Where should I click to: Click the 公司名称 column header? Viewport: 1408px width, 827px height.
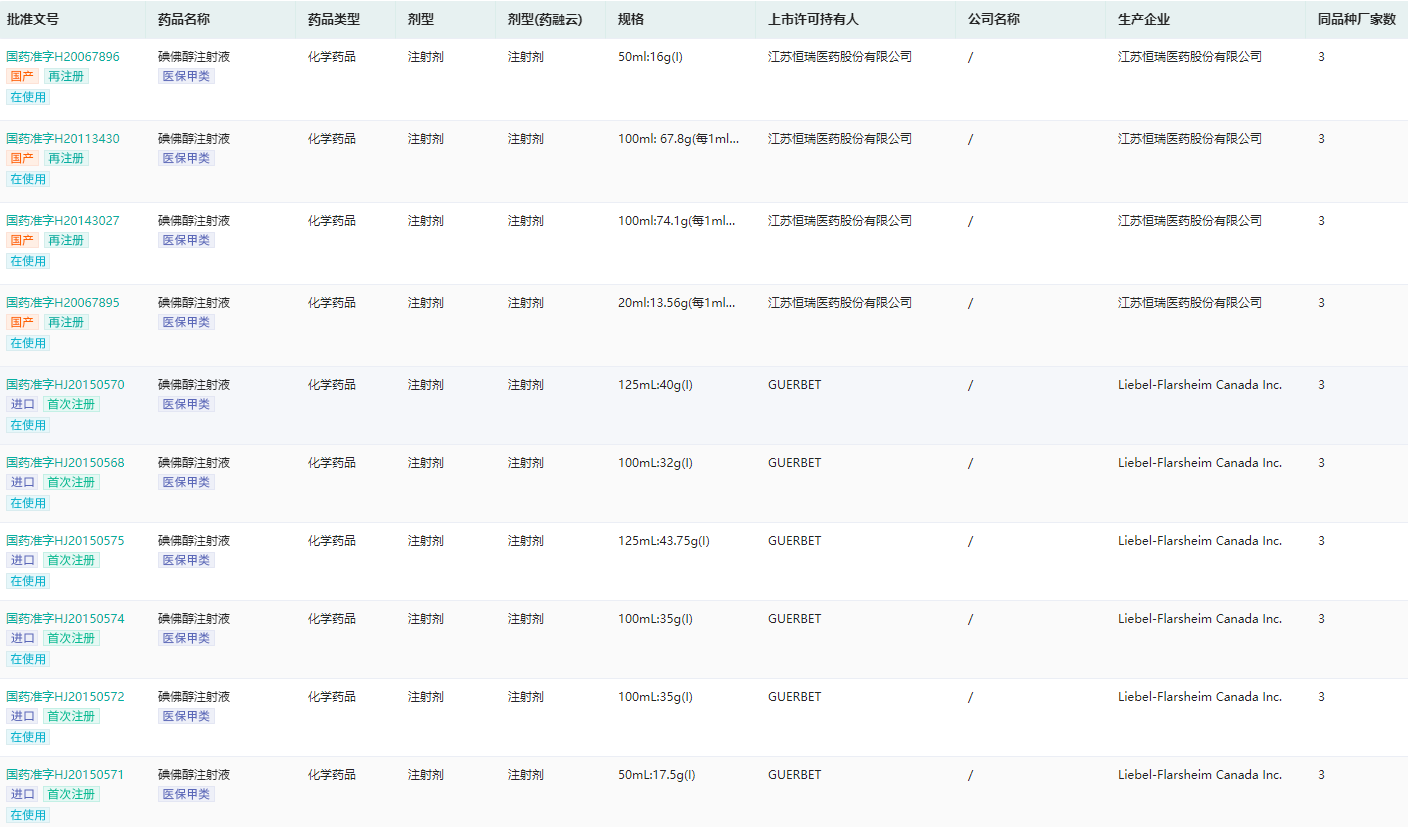coord(994,19)
